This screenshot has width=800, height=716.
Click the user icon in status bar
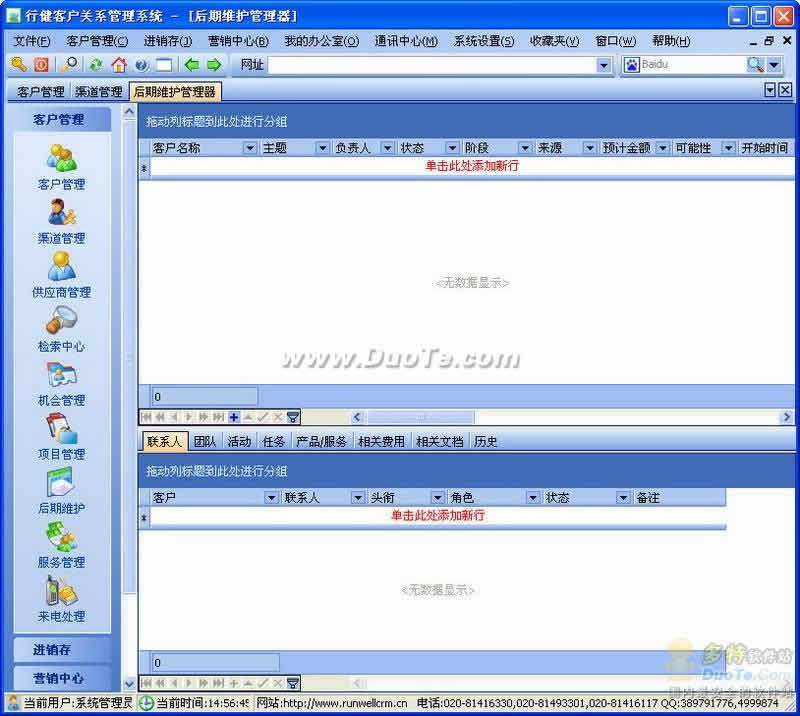(13, 703)
